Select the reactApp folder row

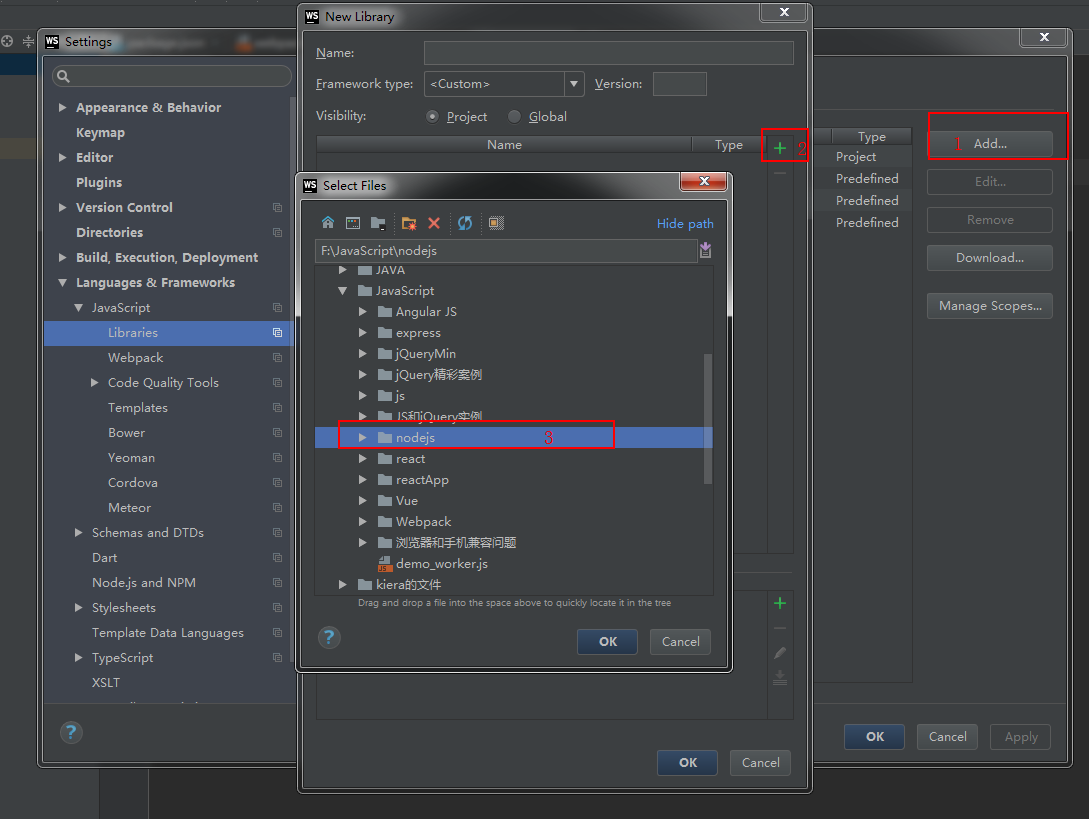click(x=513, y=480)
